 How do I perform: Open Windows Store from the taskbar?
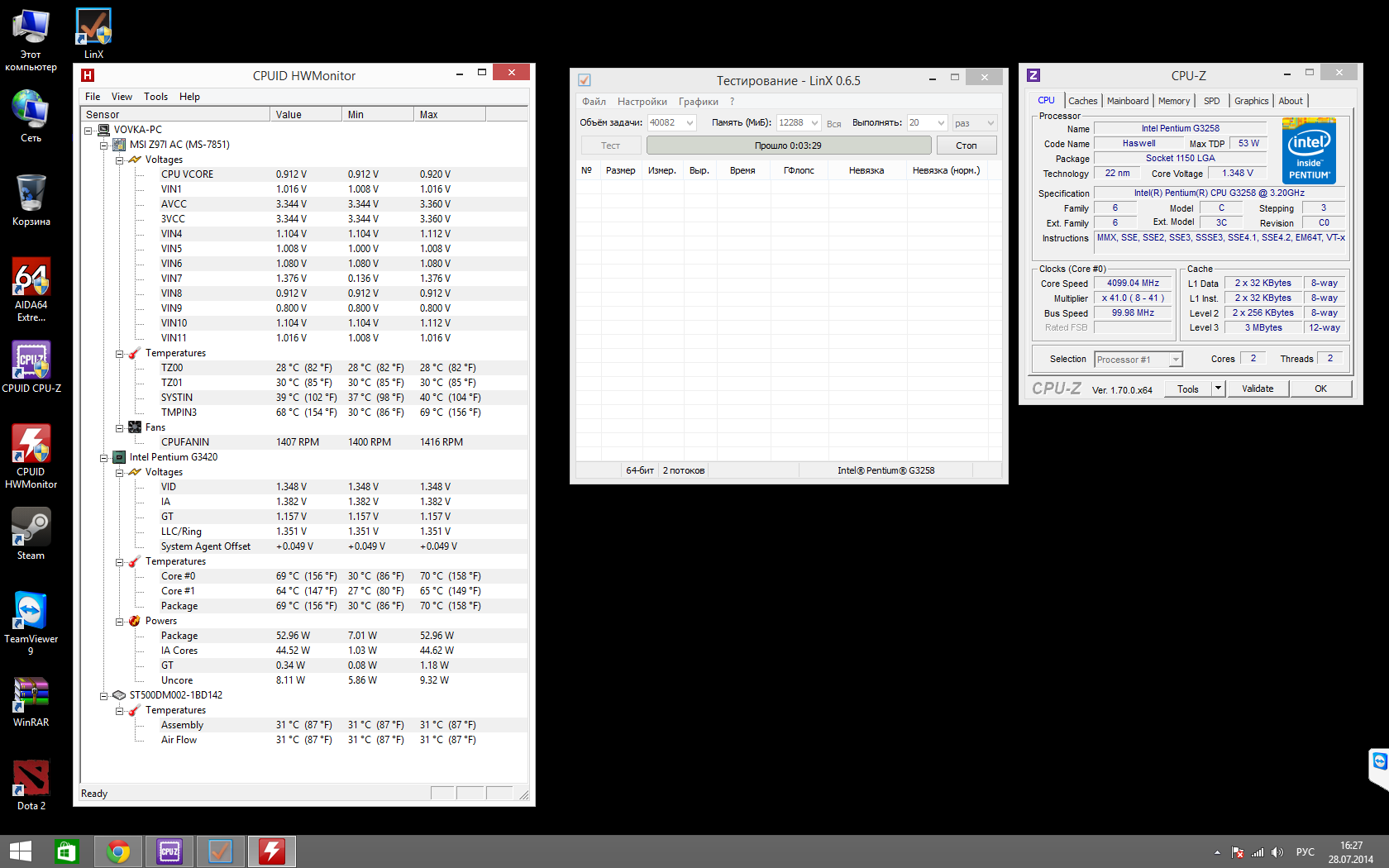[66, 851]
